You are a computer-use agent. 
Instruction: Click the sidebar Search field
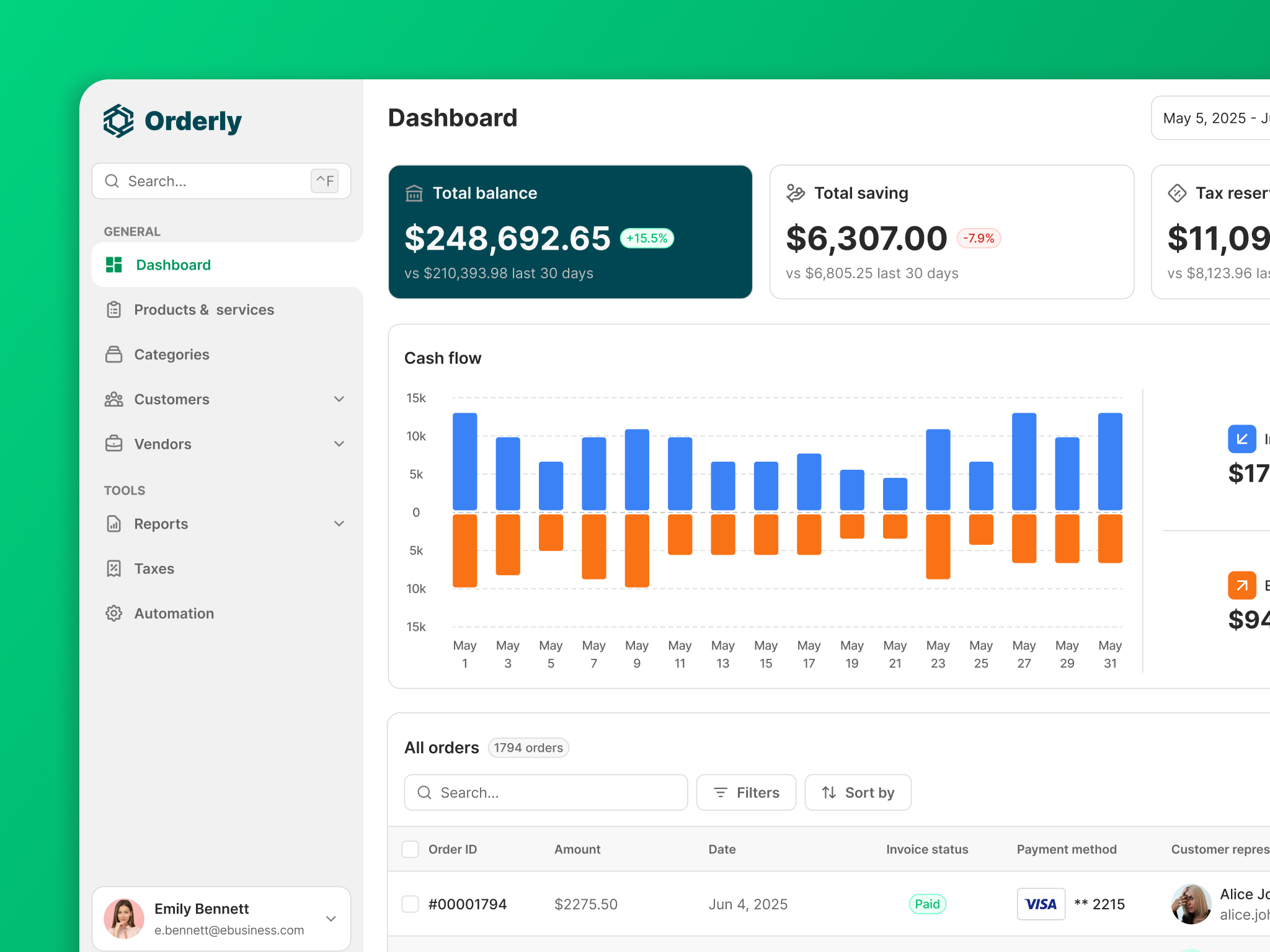221,181
